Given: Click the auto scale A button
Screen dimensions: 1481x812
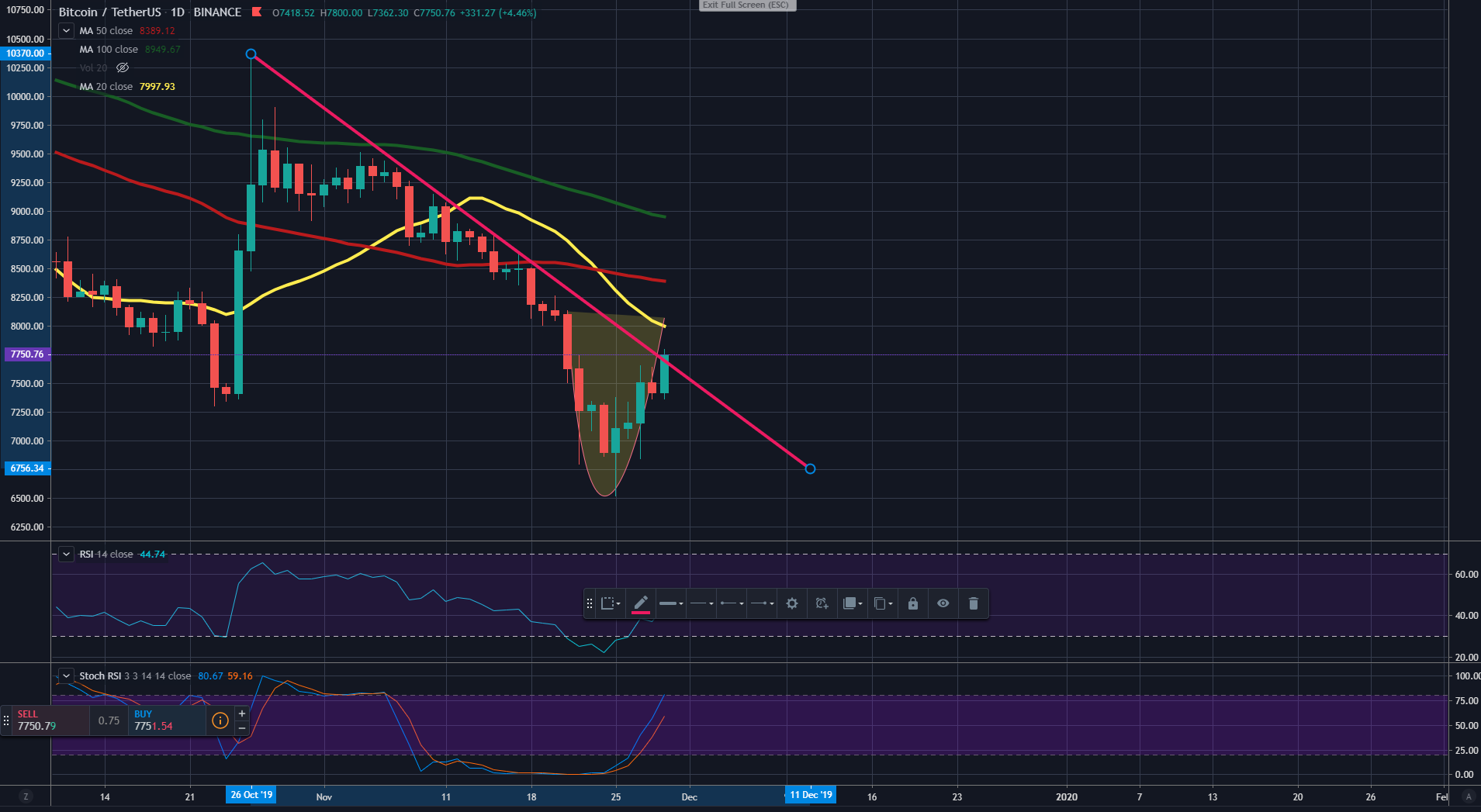Looking at the screenshot, I should [x=1468, y=796].
